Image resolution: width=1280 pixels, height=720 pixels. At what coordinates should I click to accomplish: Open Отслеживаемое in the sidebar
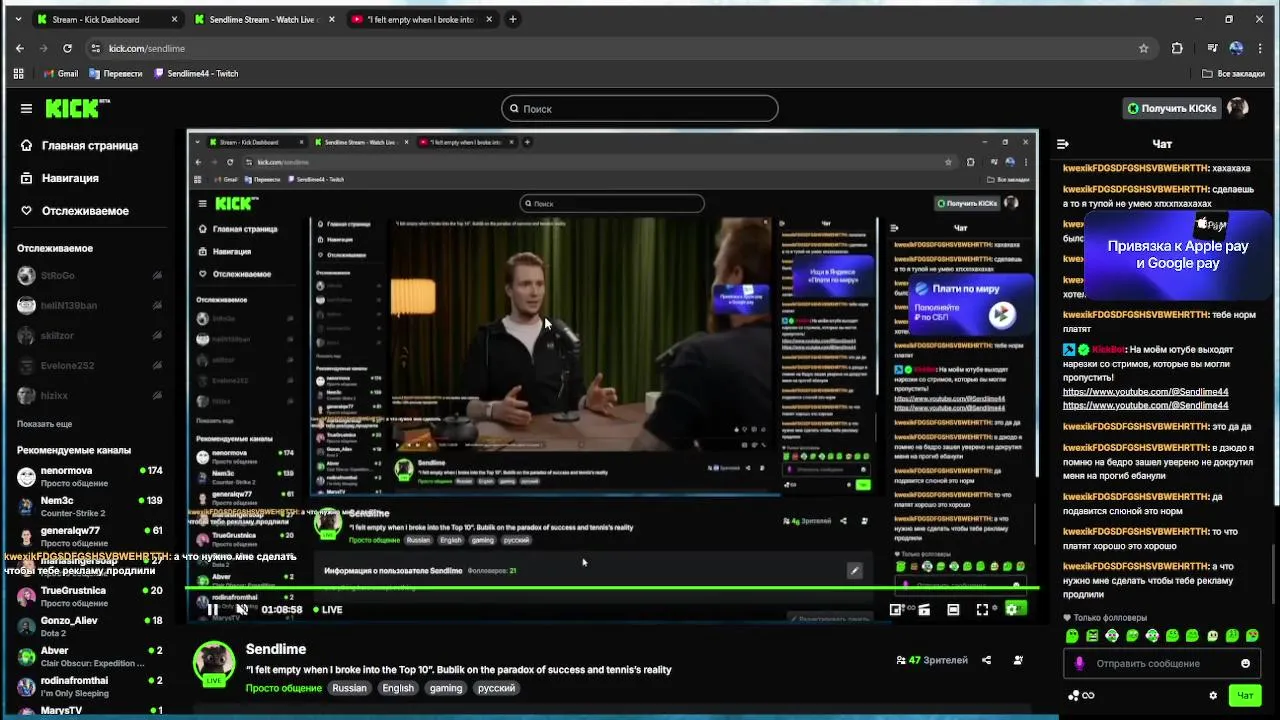point(75,211)
